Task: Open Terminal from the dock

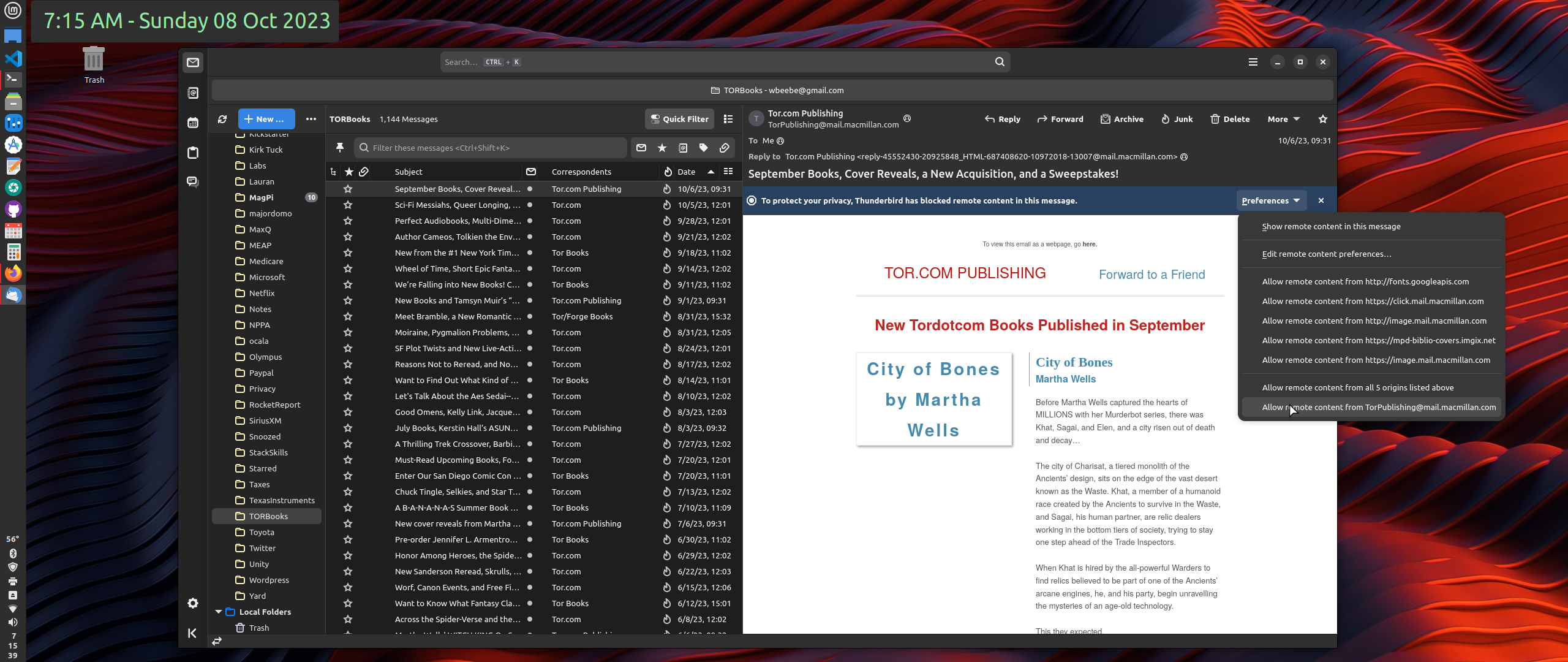Action: click(x=13, y=80)
